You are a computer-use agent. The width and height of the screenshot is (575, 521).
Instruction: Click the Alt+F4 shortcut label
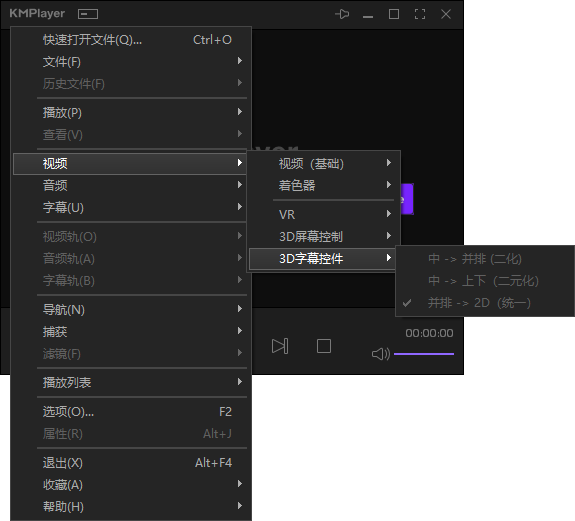tap(213, 463)
